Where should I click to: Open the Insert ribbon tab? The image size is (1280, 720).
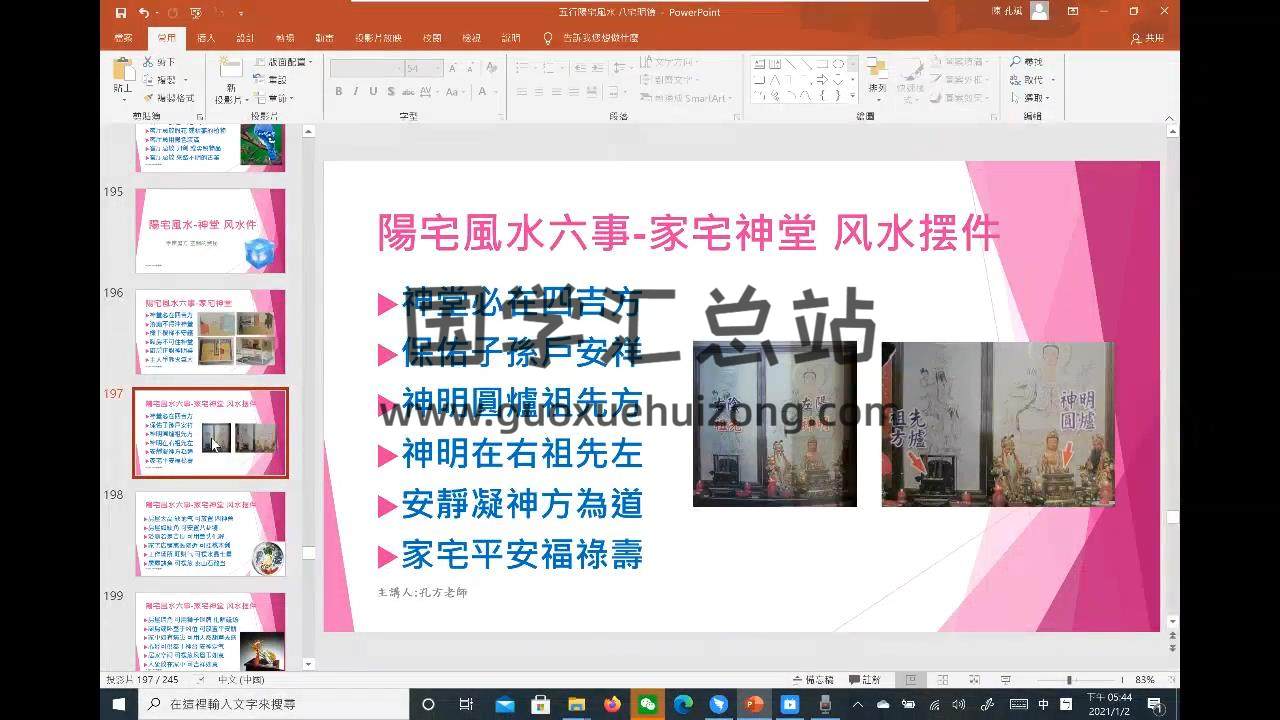(206, 38)
